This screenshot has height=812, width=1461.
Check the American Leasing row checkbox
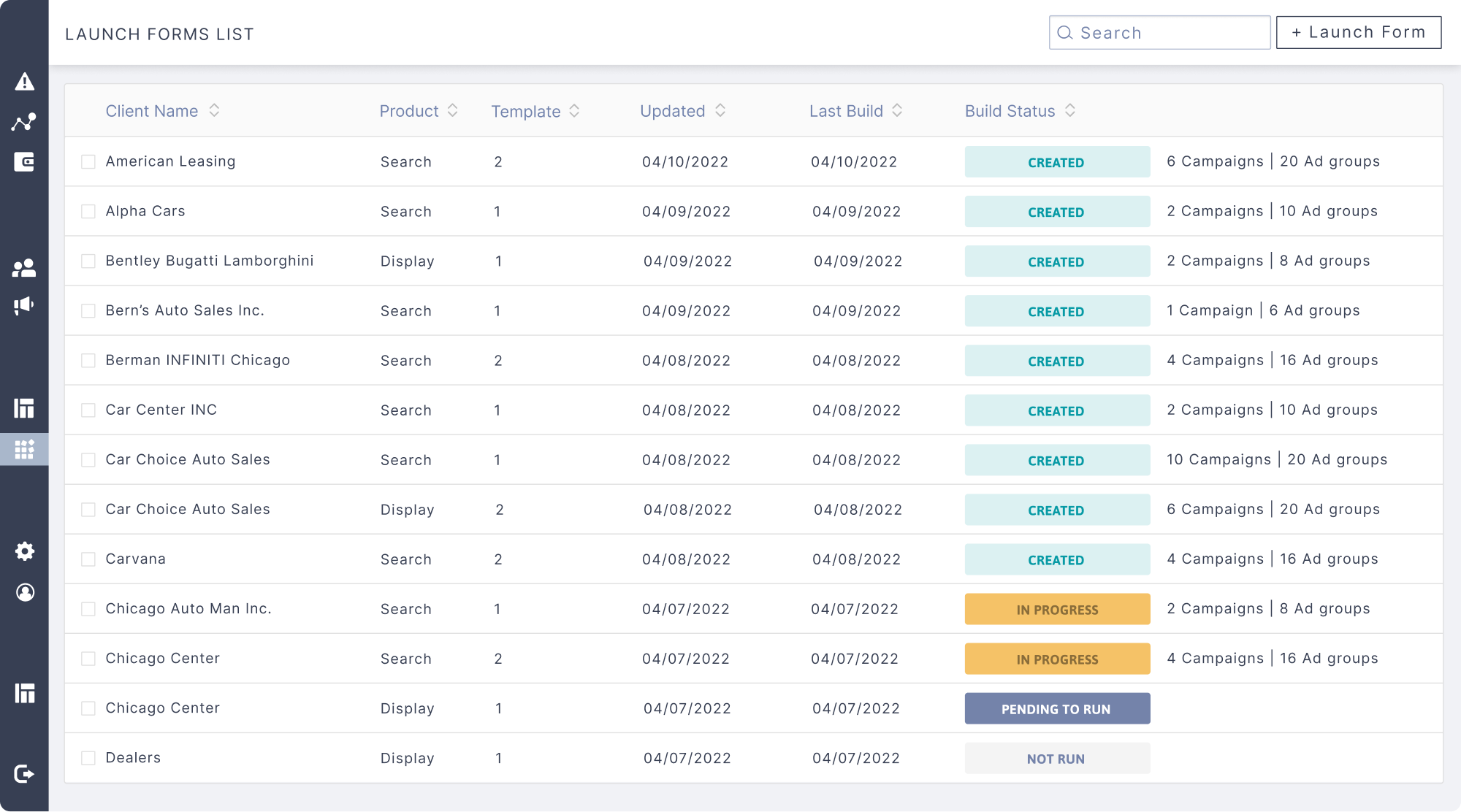[88, 161]
